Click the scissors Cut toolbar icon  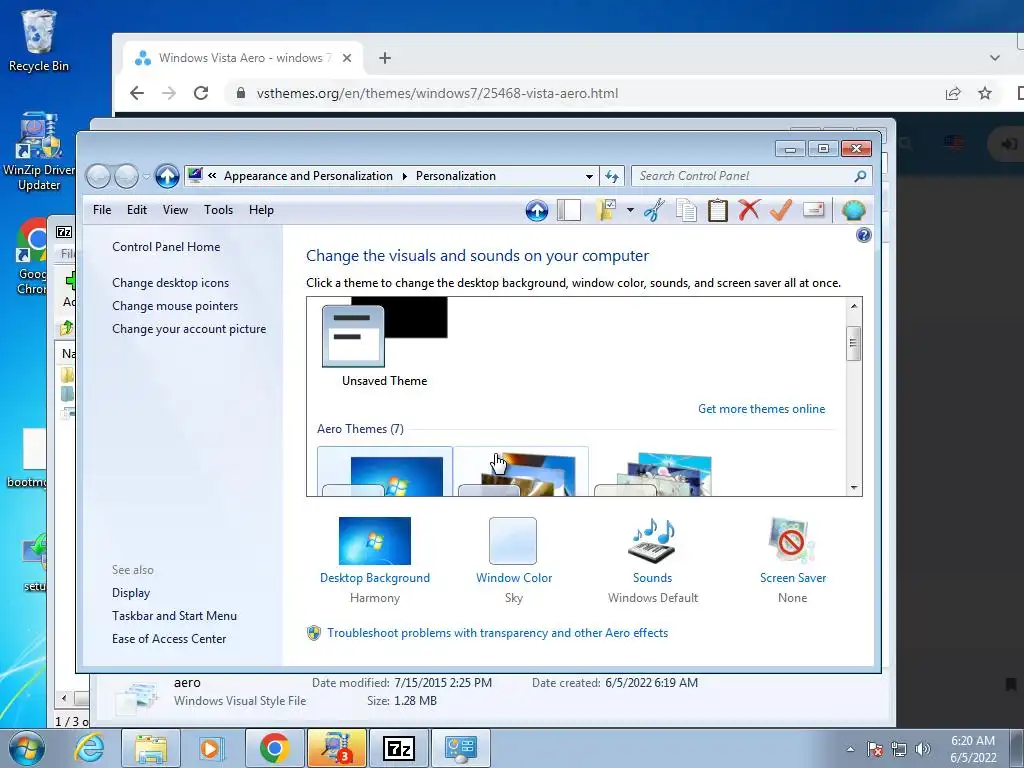pos(654,210)
